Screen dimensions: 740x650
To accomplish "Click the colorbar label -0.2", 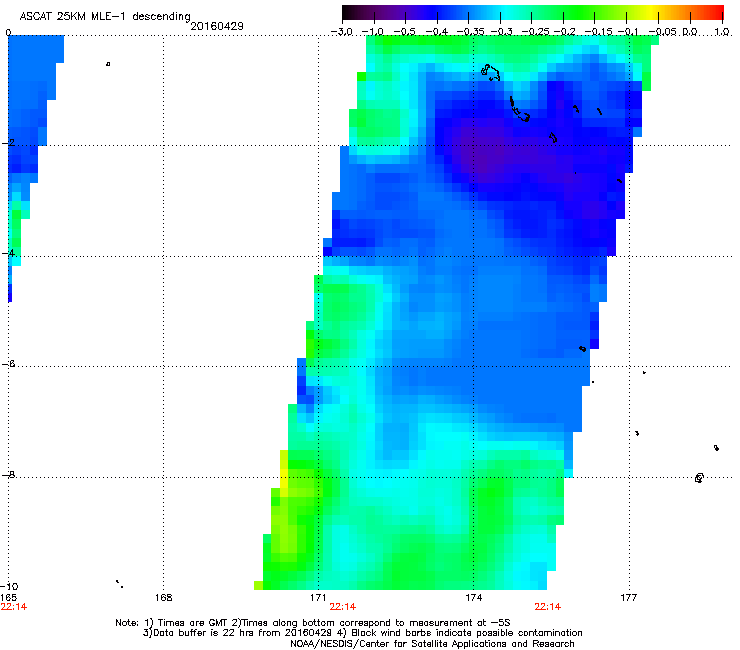I will [564, 32].
